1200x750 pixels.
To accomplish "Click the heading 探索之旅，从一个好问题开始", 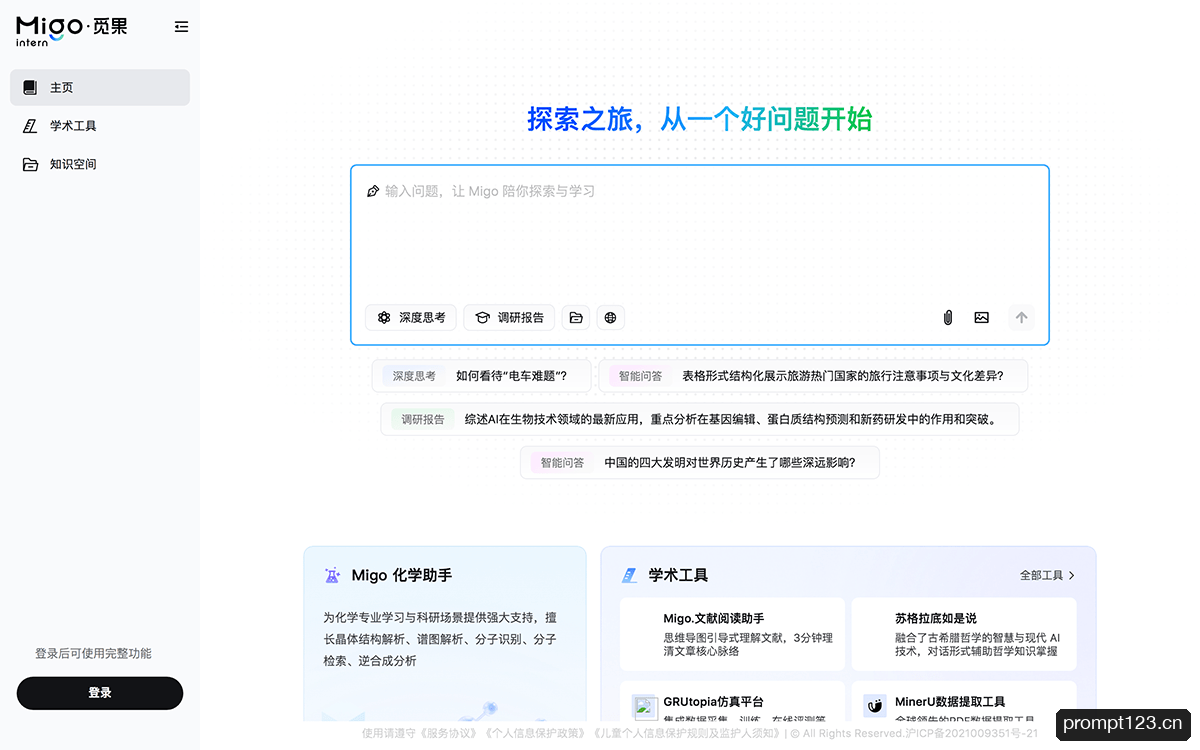I will tap(700, 119).
